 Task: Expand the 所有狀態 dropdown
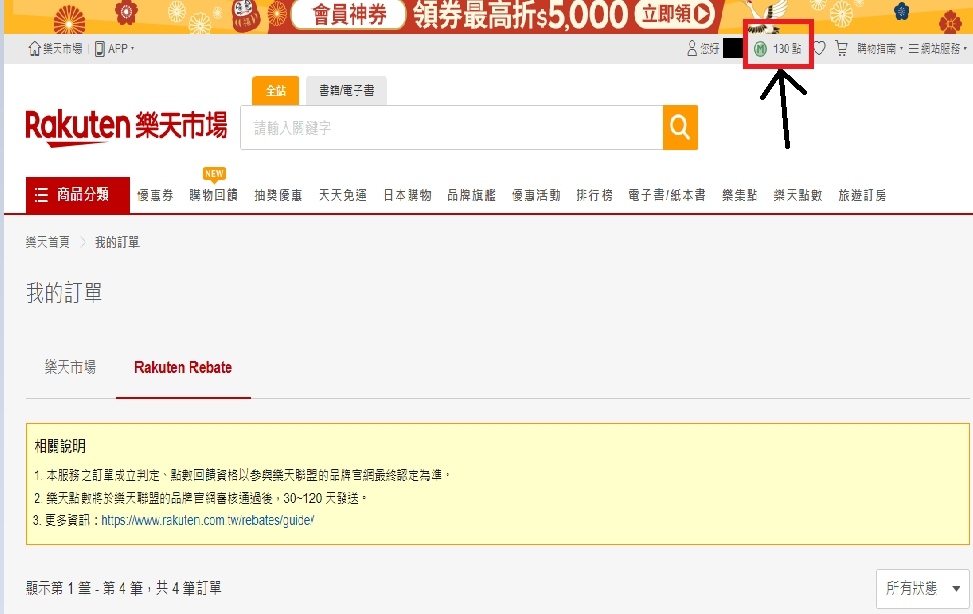coord(923,588)
